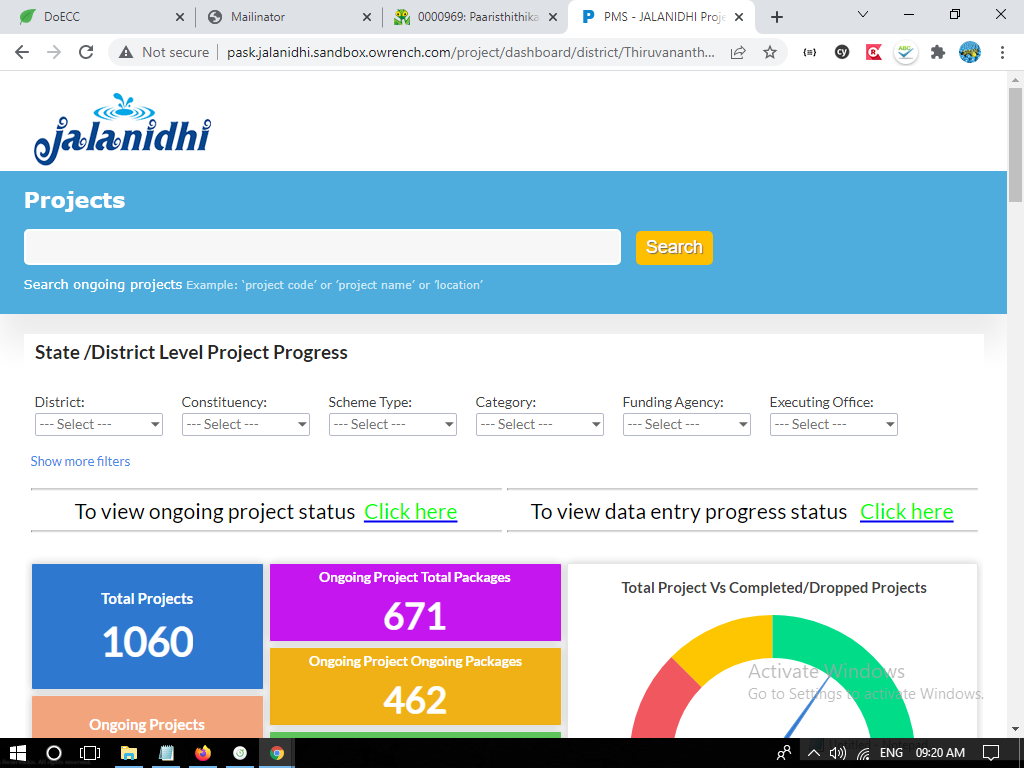Screen dimensions: 1024x768
Task: Open the Chrome extensions puzzle icon
Action: pyautogui.click(x=937, y=52)
